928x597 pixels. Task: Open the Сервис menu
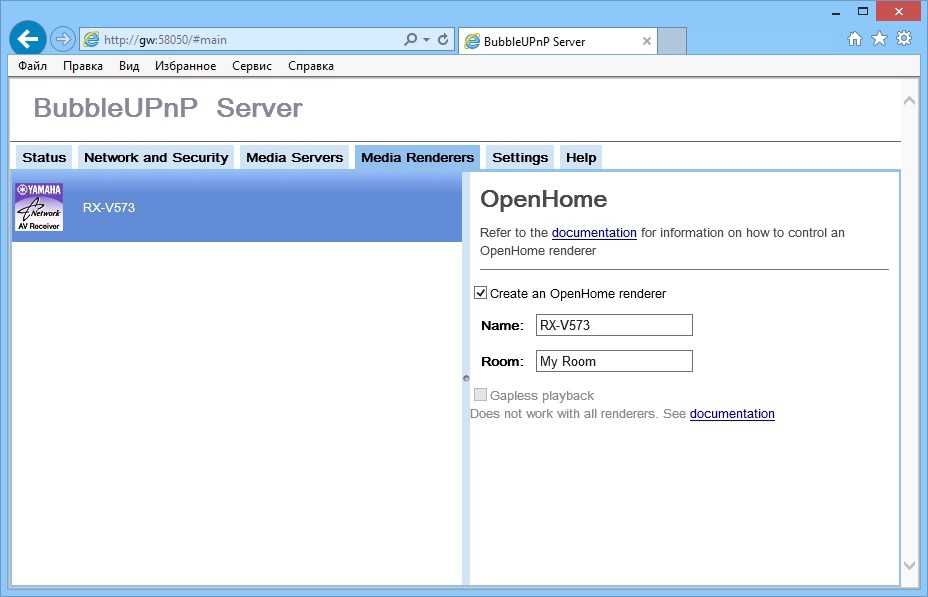(x=252, y=66)
